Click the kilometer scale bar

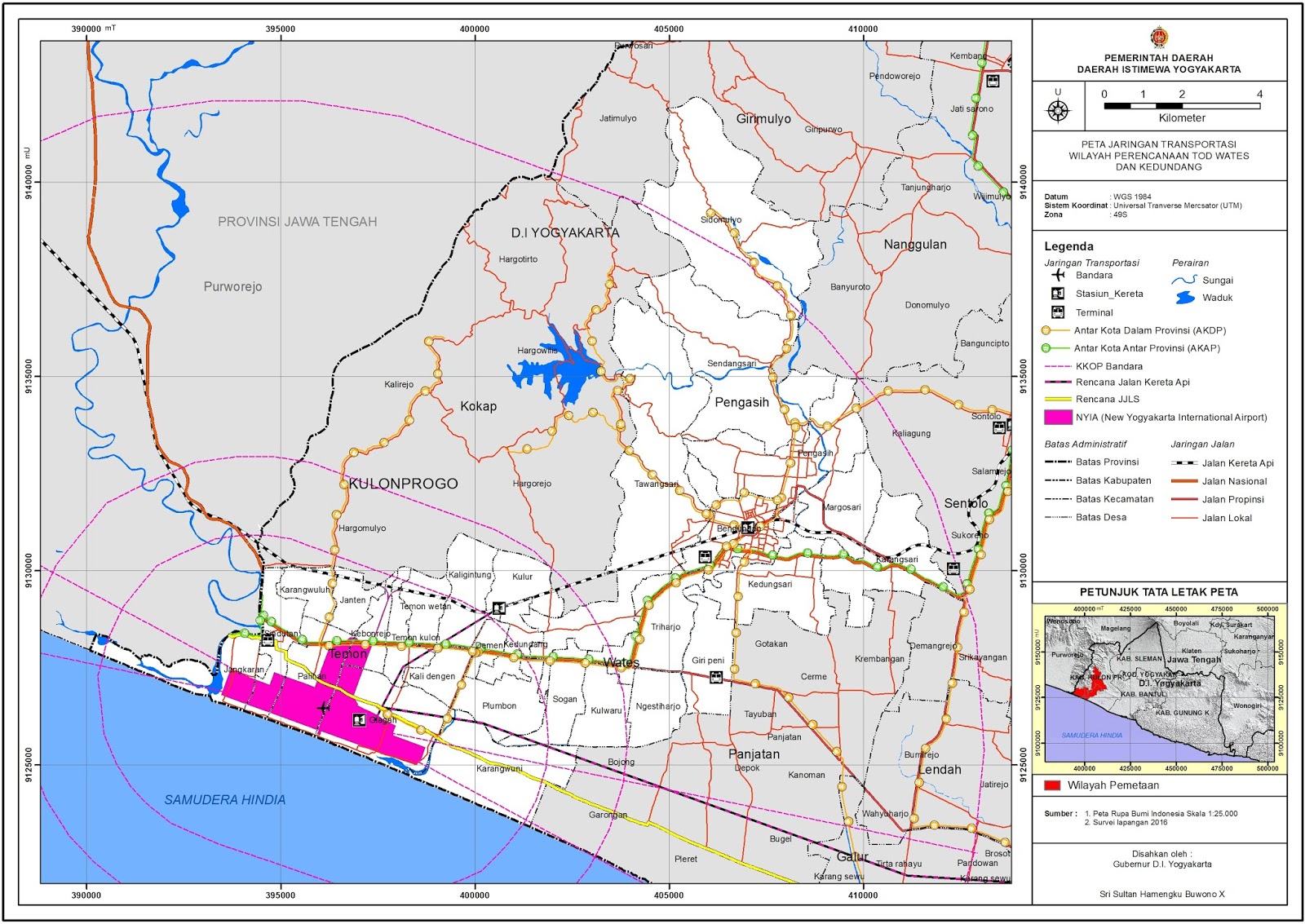coord(1181,105)
